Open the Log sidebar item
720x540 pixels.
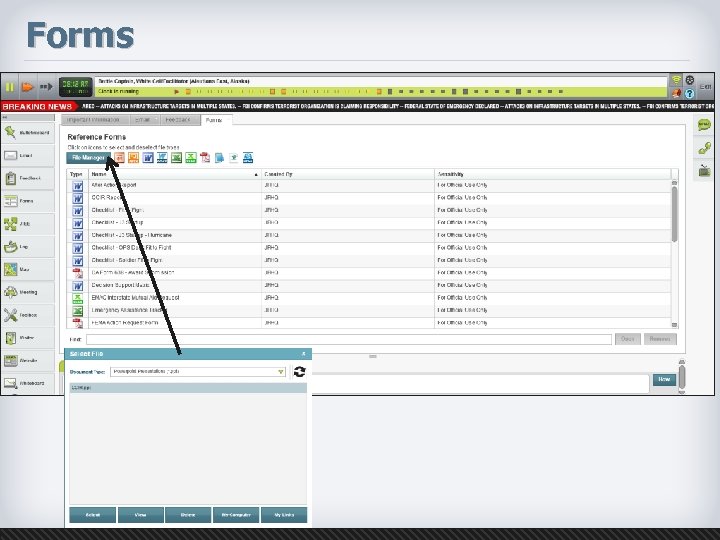[28, 247]
